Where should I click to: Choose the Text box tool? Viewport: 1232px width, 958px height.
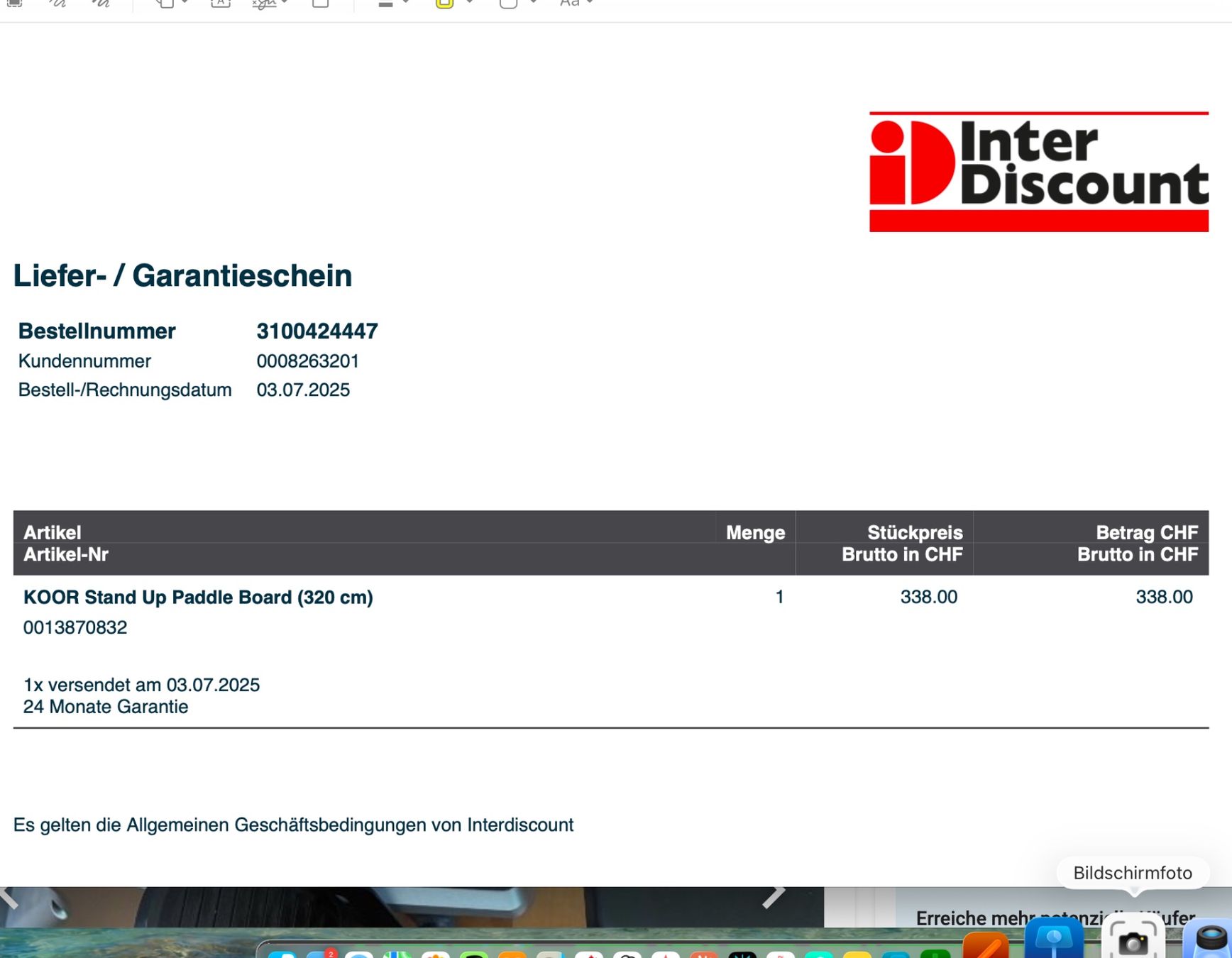point(221,4)
